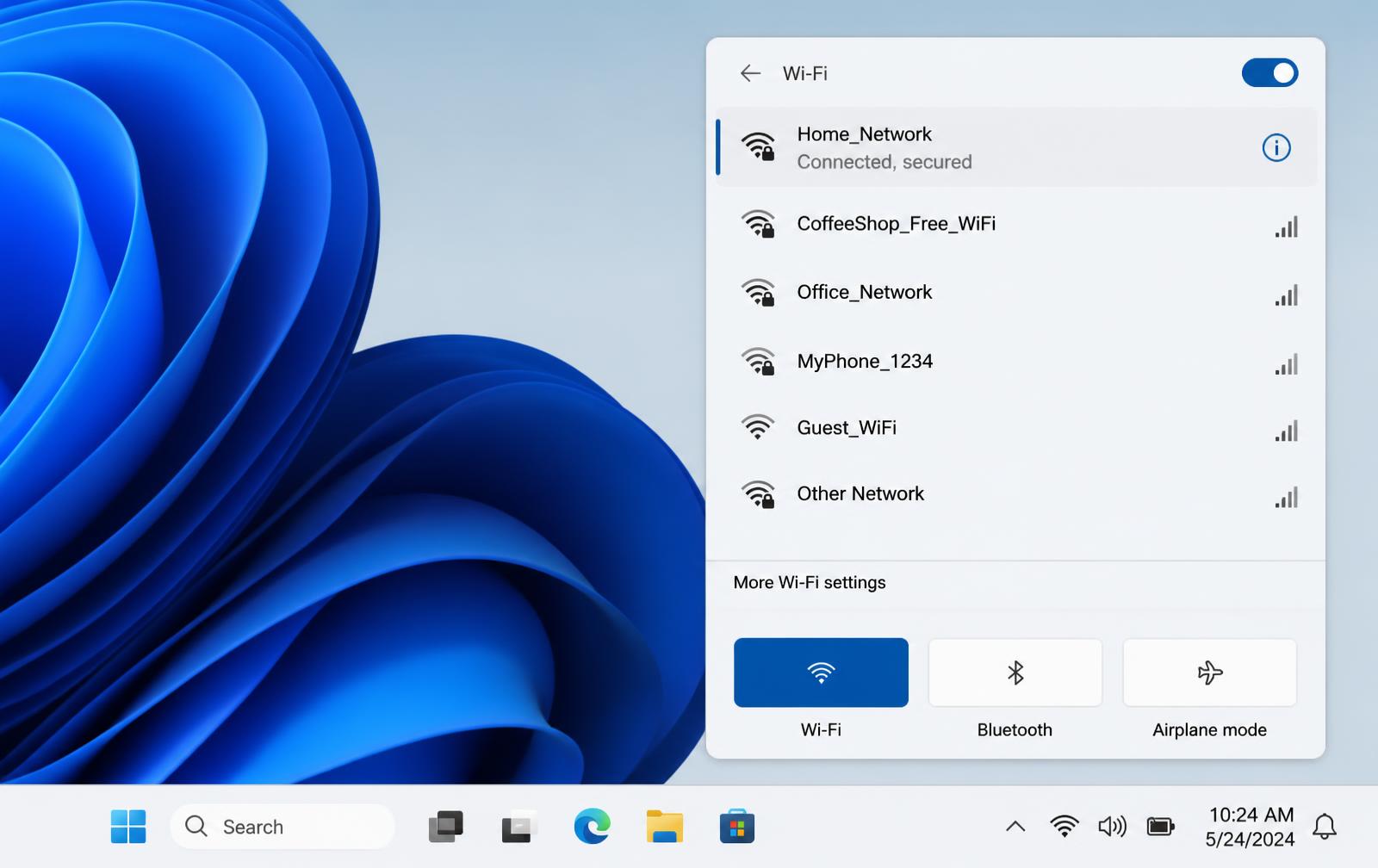This screenshot has height=868, width=1378.
Task: Open More Wi-Fi settings
Action: tap(810, 582)
